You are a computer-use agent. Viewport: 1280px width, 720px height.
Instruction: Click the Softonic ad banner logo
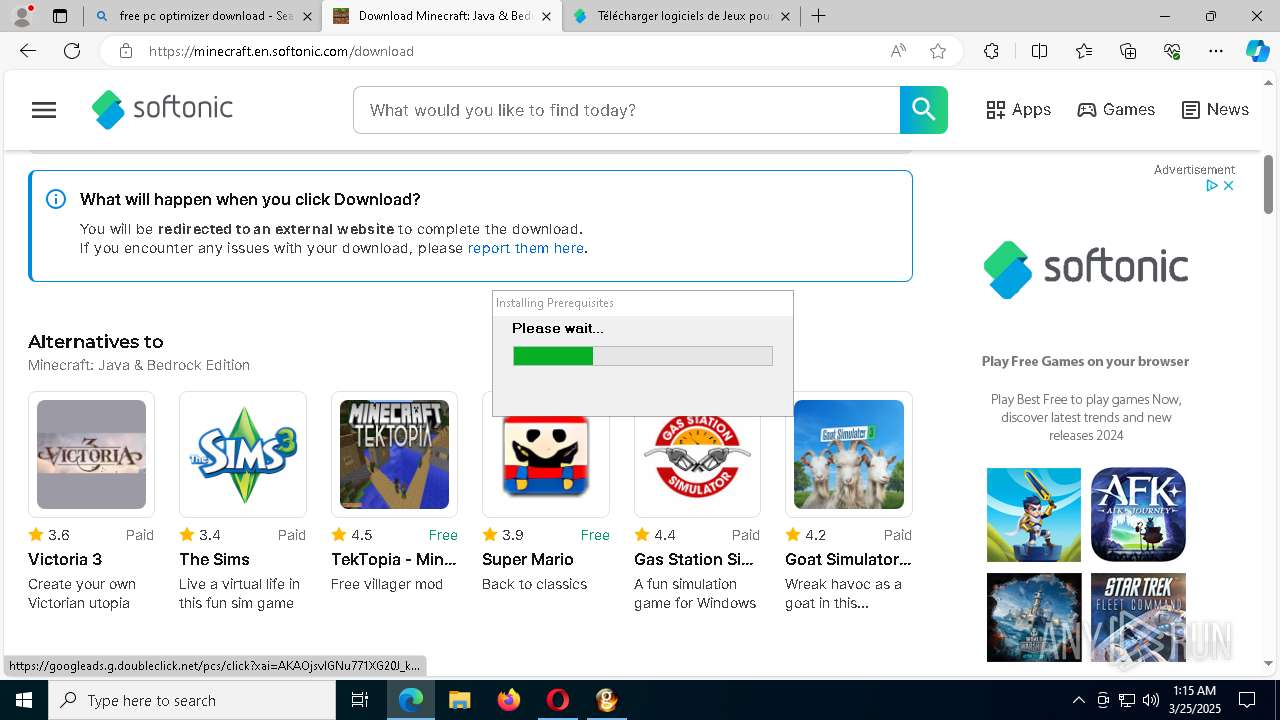pyautogui.click(x=1086, y=269)
